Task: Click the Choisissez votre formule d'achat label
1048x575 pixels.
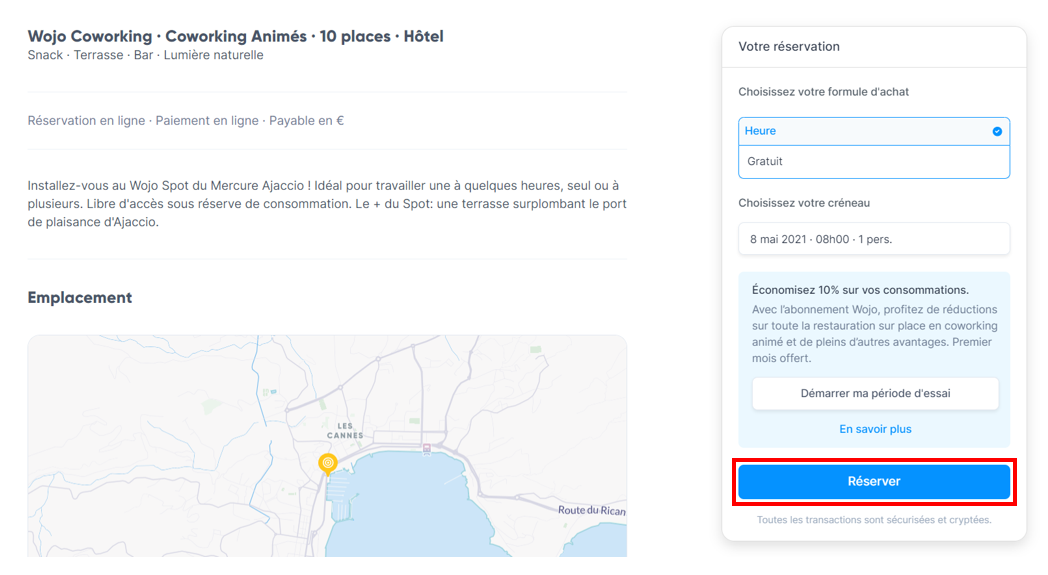Action: (823, 92)
